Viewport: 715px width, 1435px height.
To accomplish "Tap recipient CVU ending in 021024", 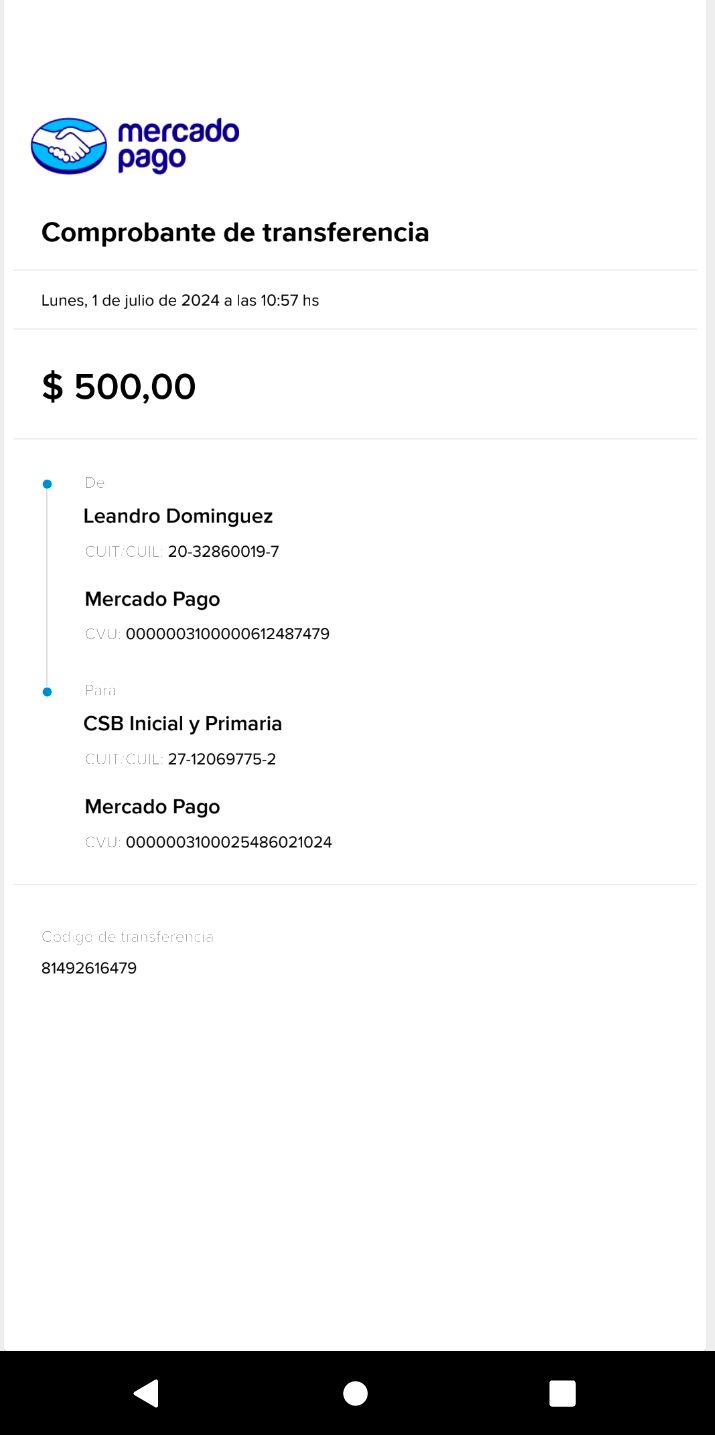I will pyautogui.click(x=228, y=842).
